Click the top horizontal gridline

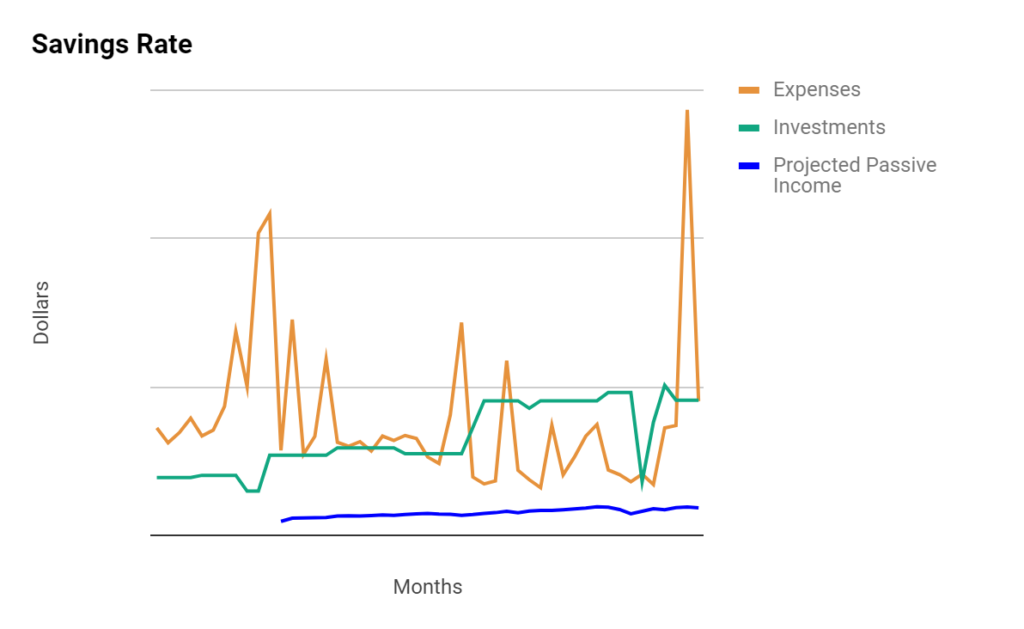427,90
